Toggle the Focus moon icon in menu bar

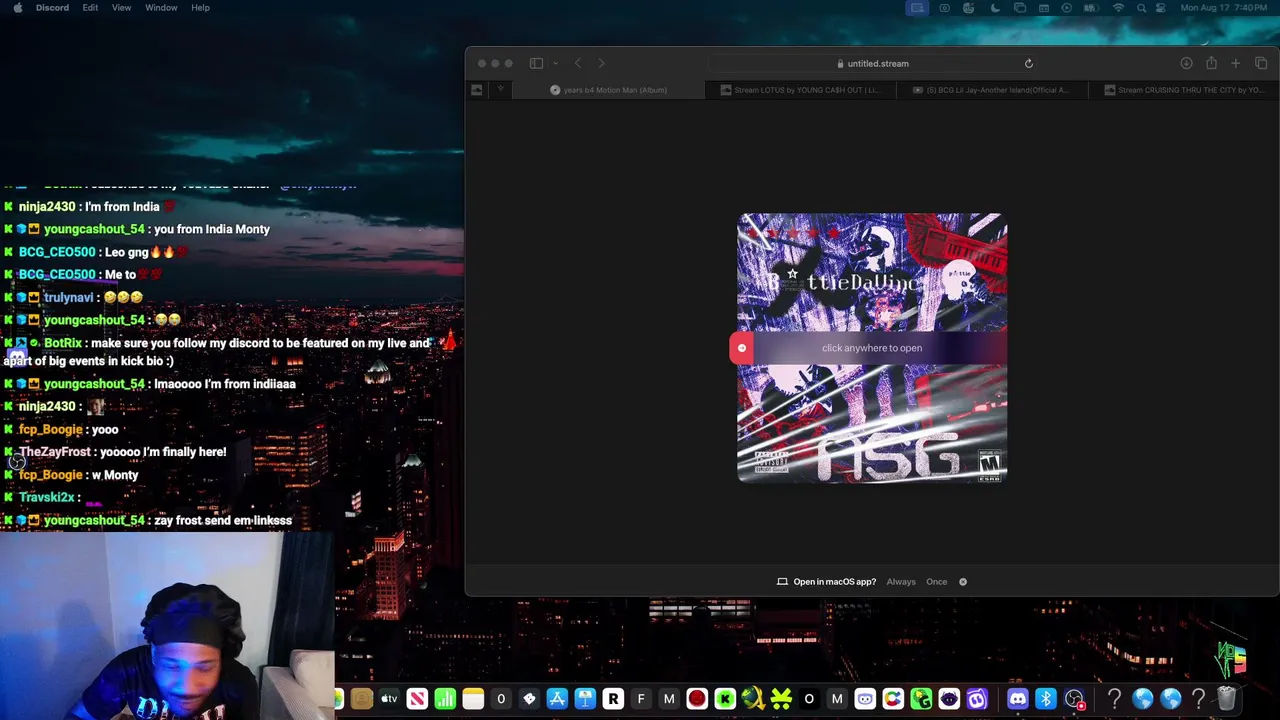994,8
